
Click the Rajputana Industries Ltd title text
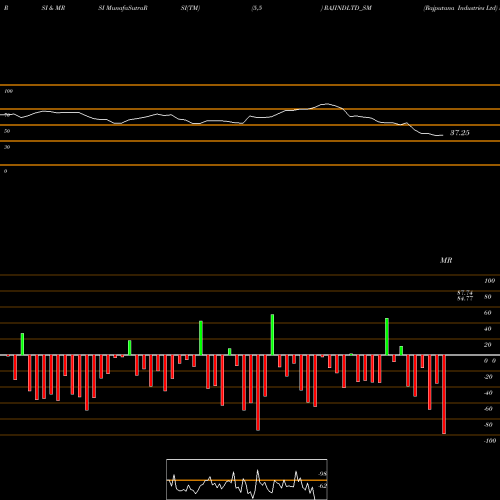[x=460, y=8]
